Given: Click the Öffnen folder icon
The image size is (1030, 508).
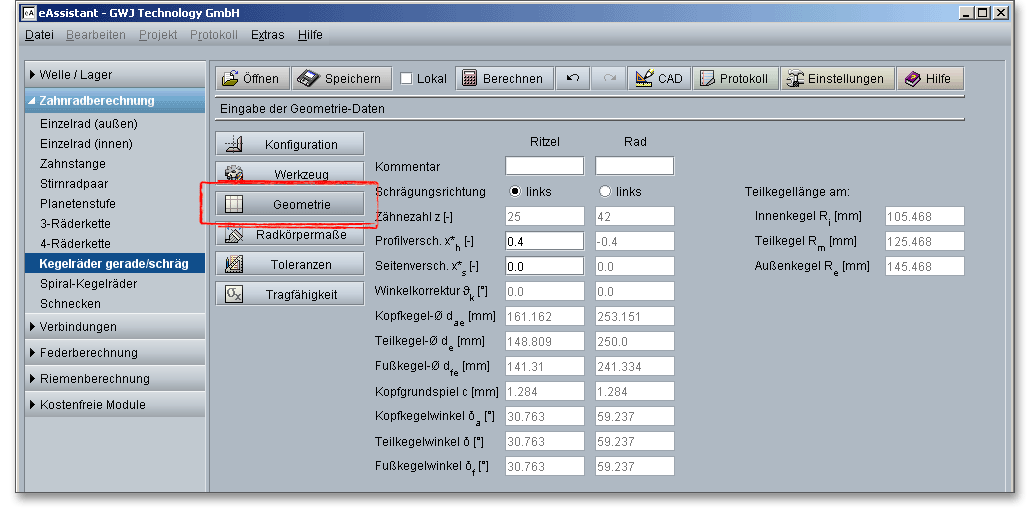Looking at the screenshot, I should click(231, 79).
